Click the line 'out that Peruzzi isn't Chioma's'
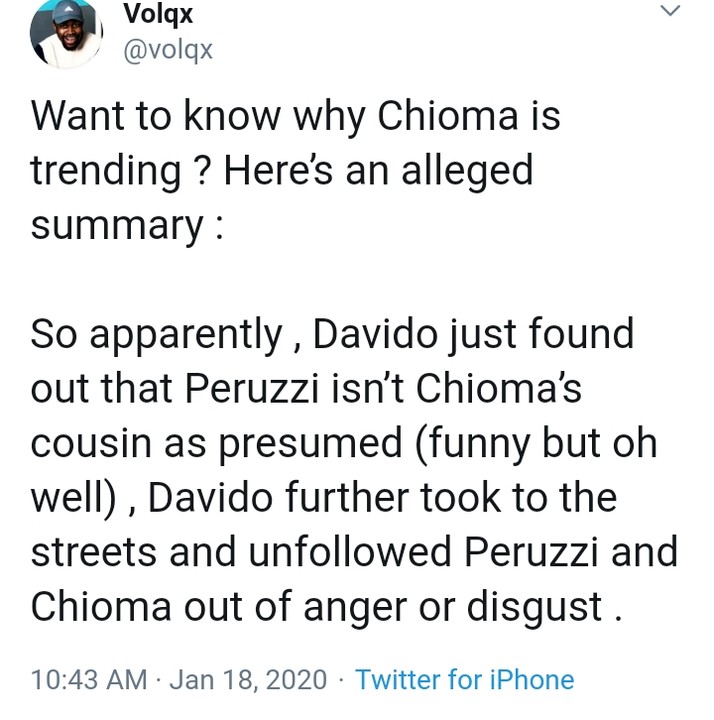This screenshot has width=714, height=720. coord(305,389)
